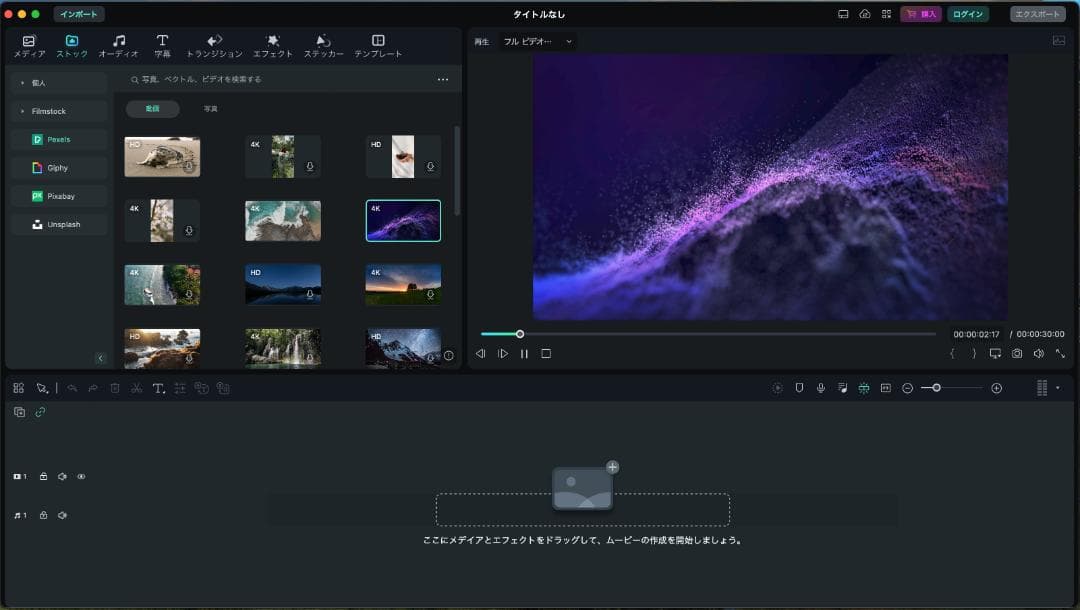Collapse the stock sources sidebar with the chevron
The width and height of the screenshot is (1080, 610).
click(100, 357)
